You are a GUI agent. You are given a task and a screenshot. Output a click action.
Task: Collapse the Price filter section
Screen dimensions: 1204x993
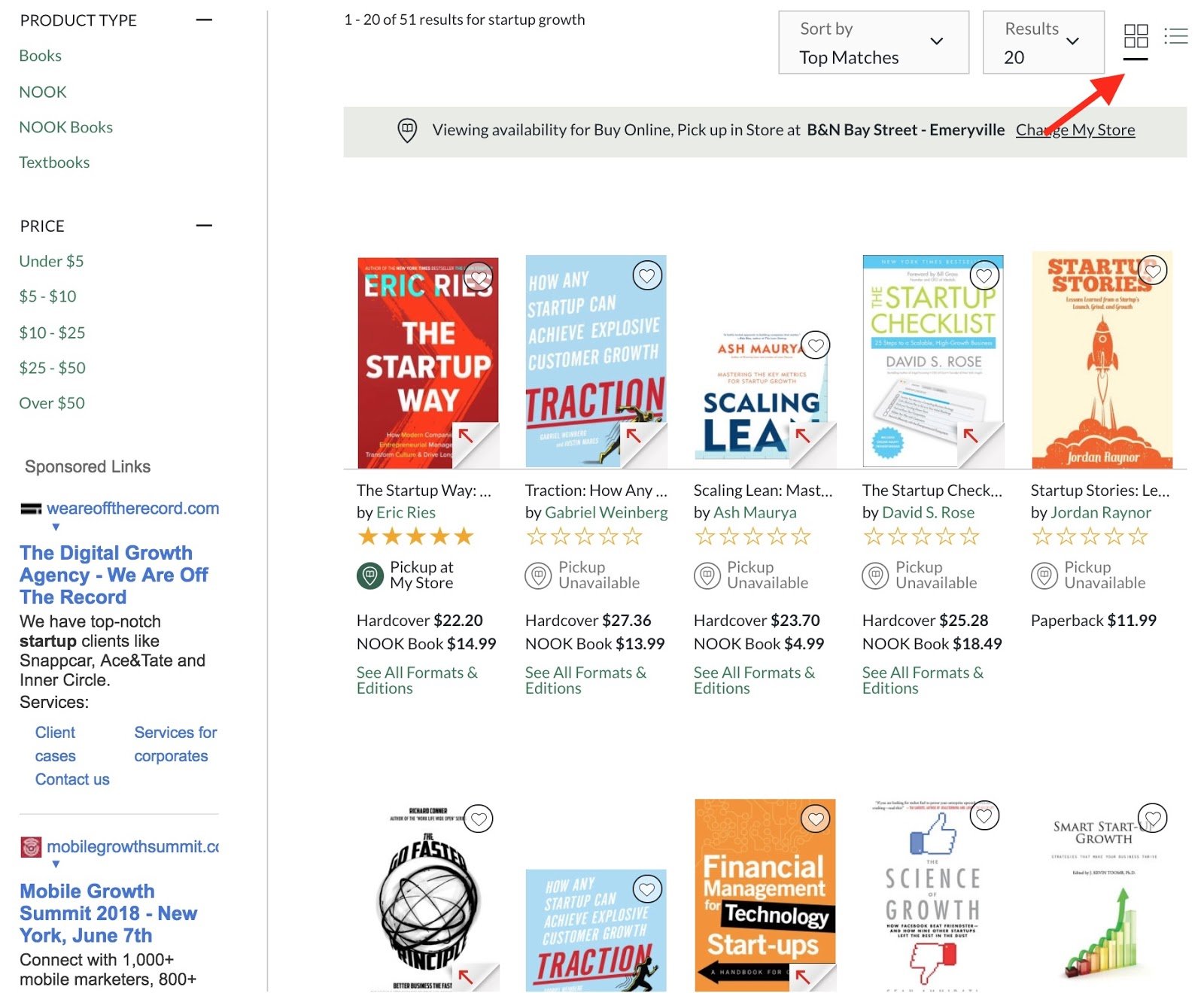[x=204, y=226]
